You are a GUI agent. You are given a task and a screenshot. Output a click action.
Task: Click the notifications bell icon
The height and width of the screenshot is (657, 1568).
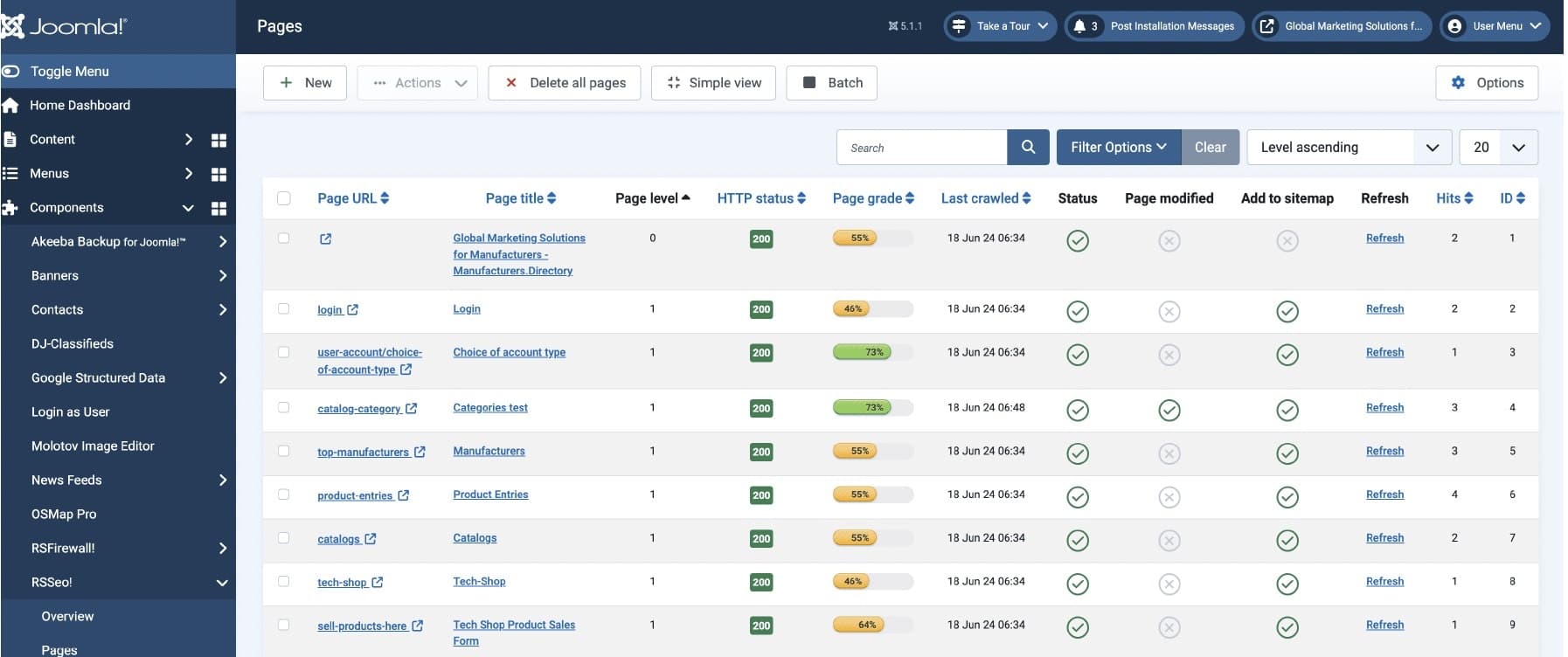click(x=1079, y=26)
